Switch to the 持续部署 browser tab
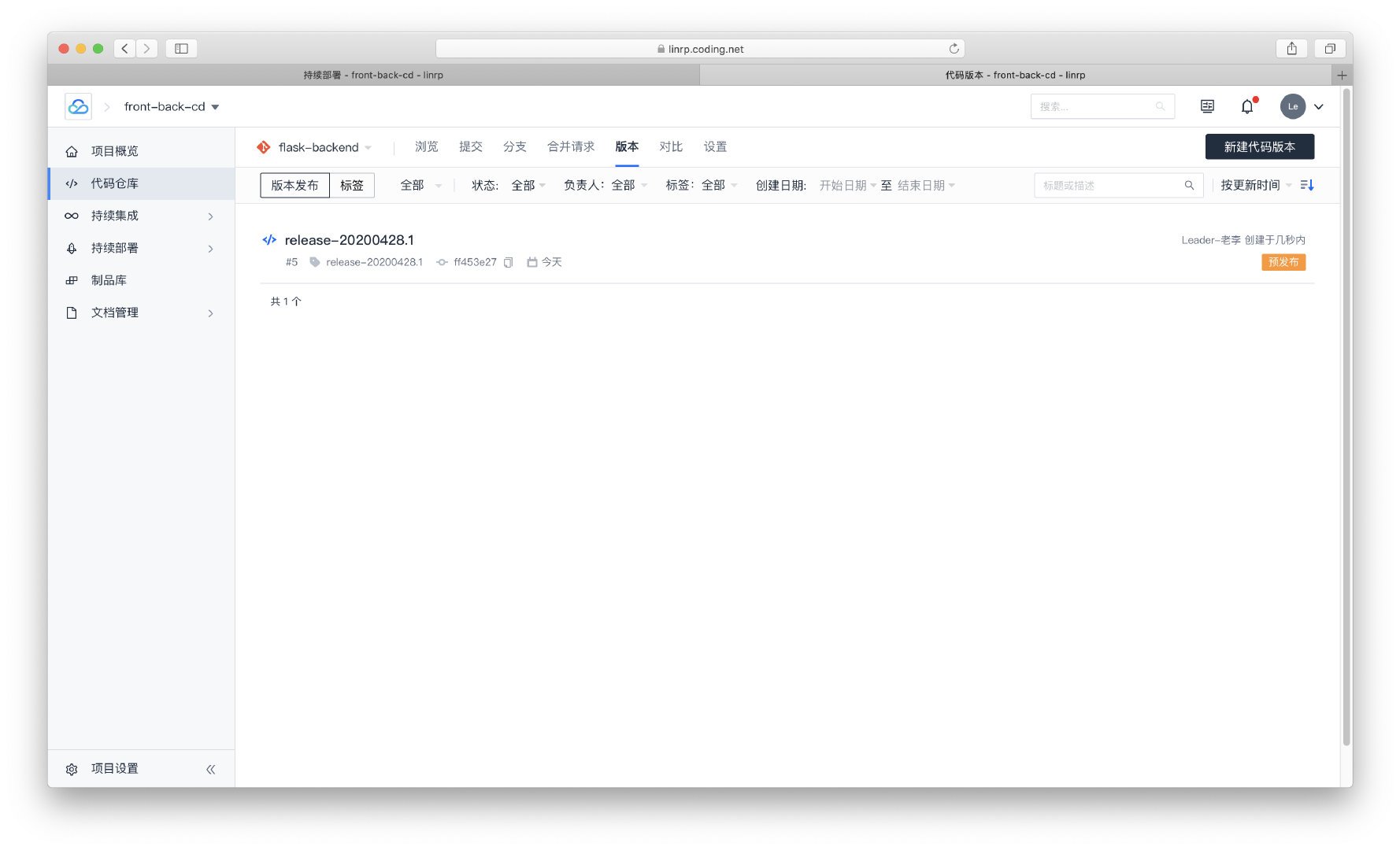The height and width of the screenshot is (850, 1400). click(373, 75)
